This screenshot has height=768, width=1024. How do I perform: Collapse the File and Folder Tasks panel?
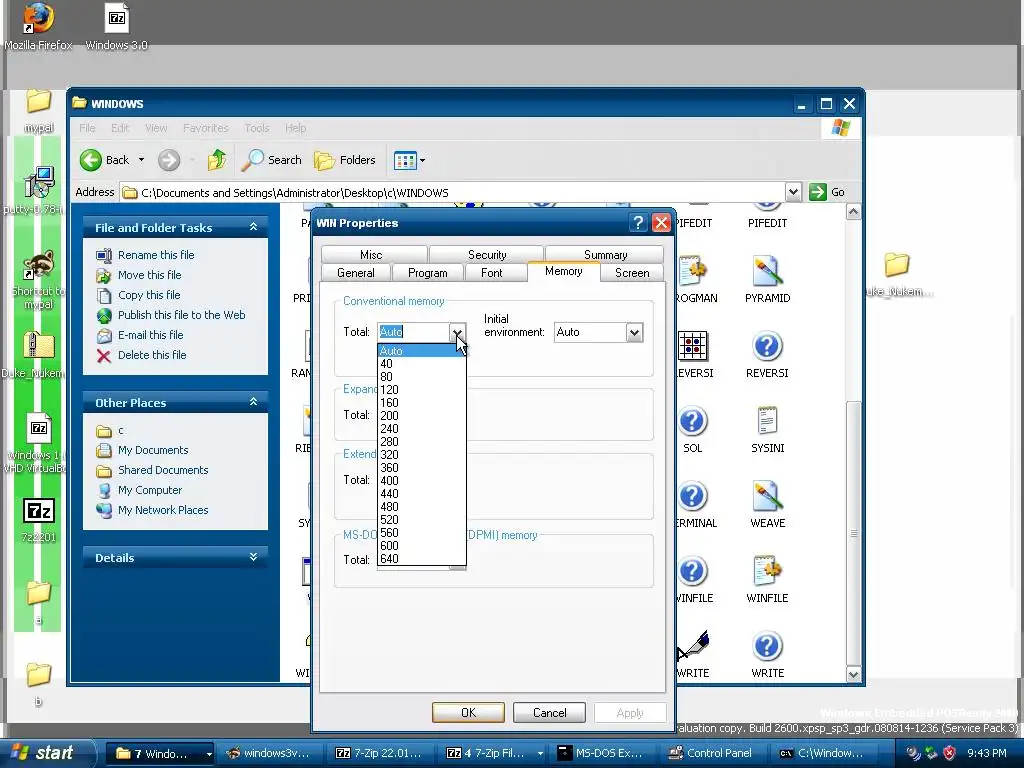click(253, 227)
